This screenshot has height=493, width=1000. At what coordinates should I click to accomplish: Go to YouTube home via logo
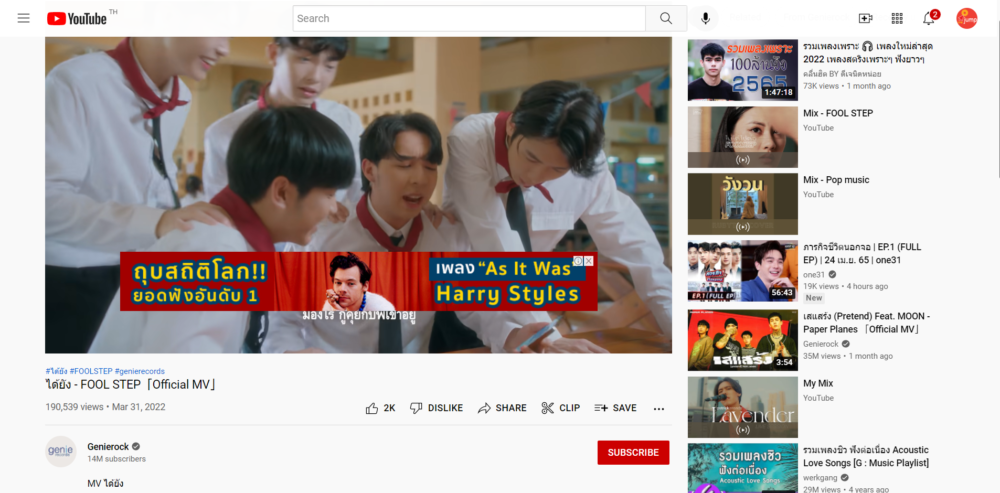77,18
